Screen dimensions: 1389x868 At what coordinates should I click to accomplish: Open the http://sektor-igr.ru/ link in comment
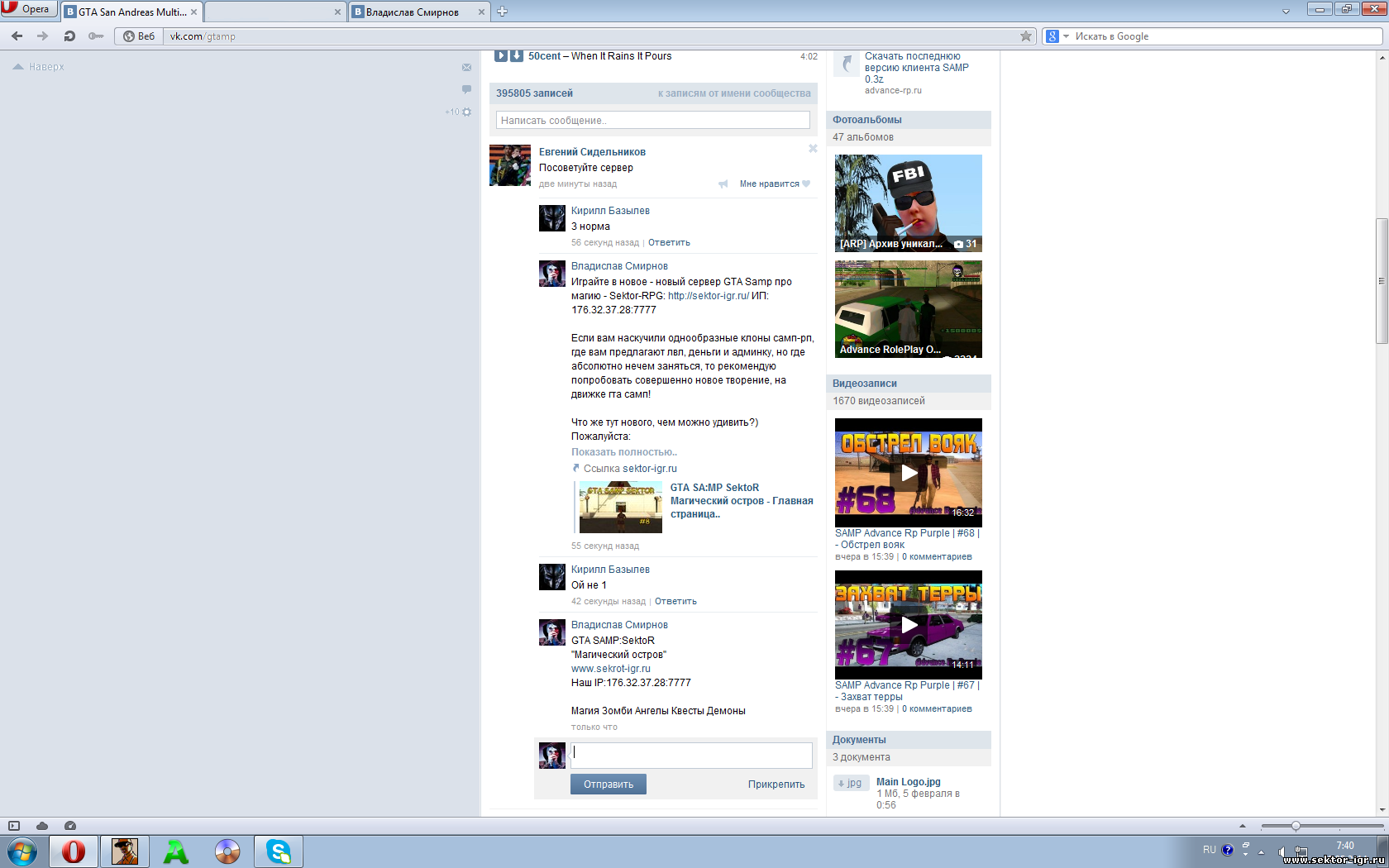click(x=709, y=296)
